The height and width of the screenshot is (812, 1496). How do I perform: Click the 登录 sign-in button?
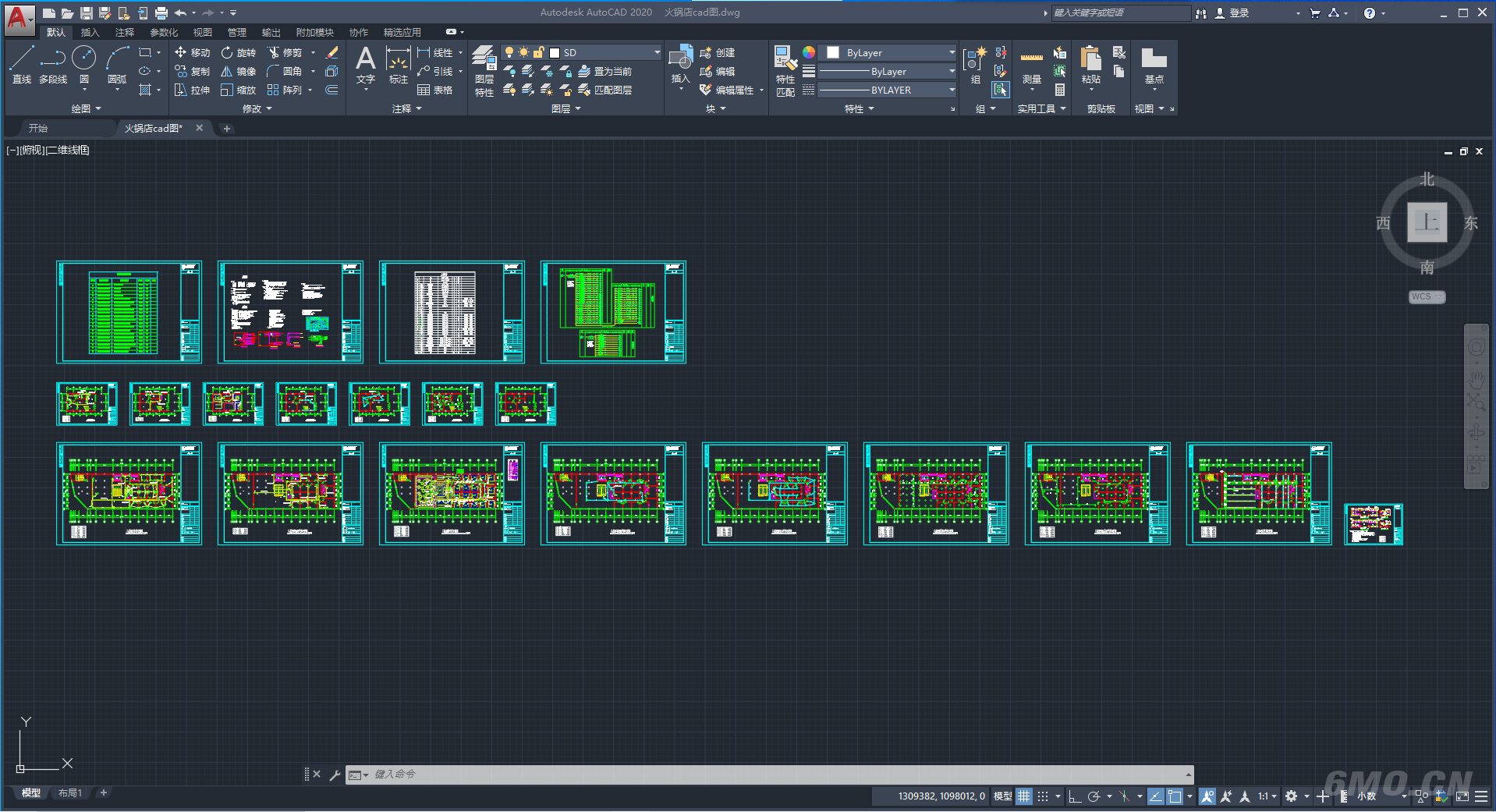point(1232,12)
